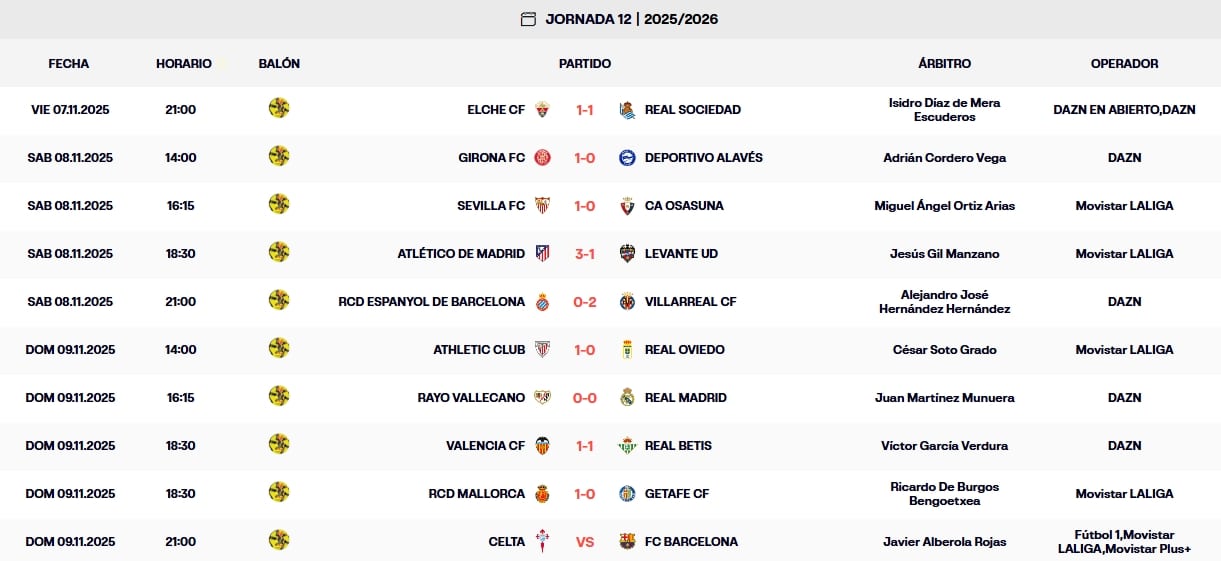Viewport: 1221px width, 561px height.
Task: Click the match ball icon in Celta row
Action: [279, 541]
